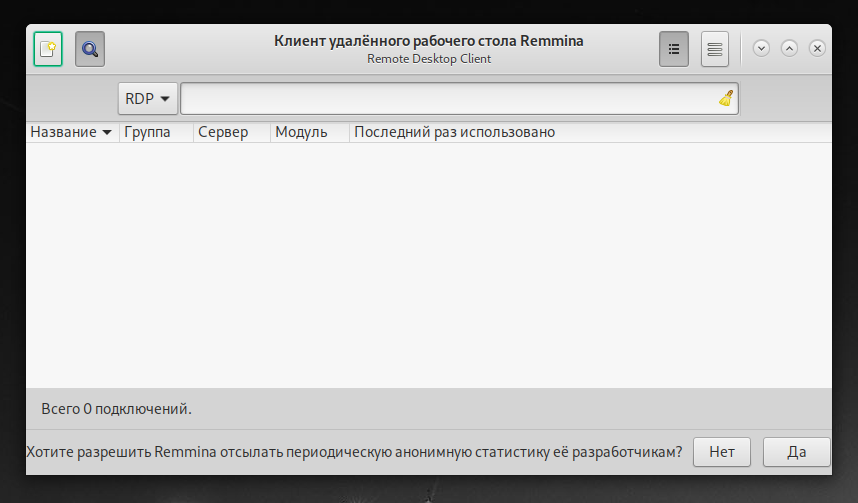The image size is (858, 503).
Task: Toggle the search bar magnifier button
Action: (90, 49)
